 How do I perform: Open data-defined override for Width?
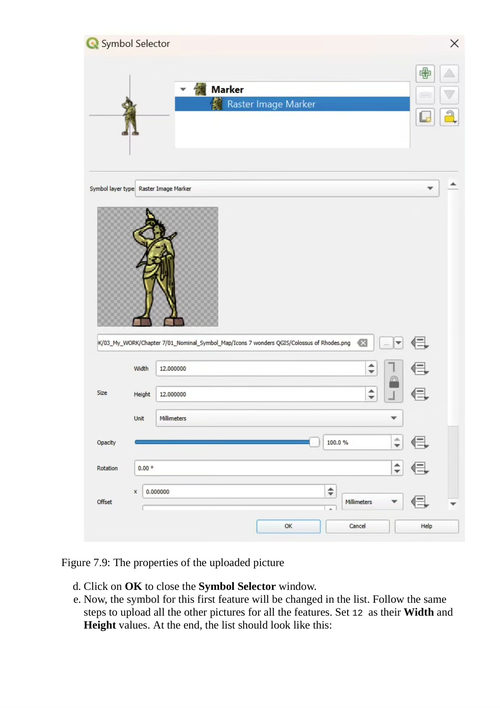pyautogui.click(x=419, y=369)
